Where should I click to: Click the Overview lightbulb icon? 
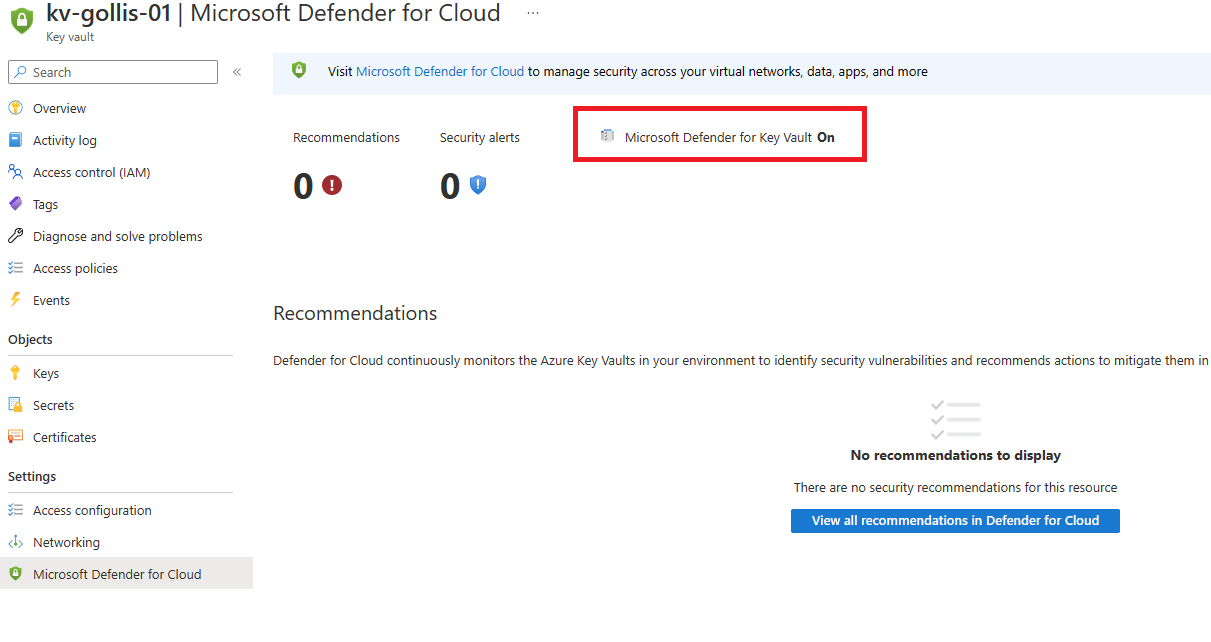15,108
